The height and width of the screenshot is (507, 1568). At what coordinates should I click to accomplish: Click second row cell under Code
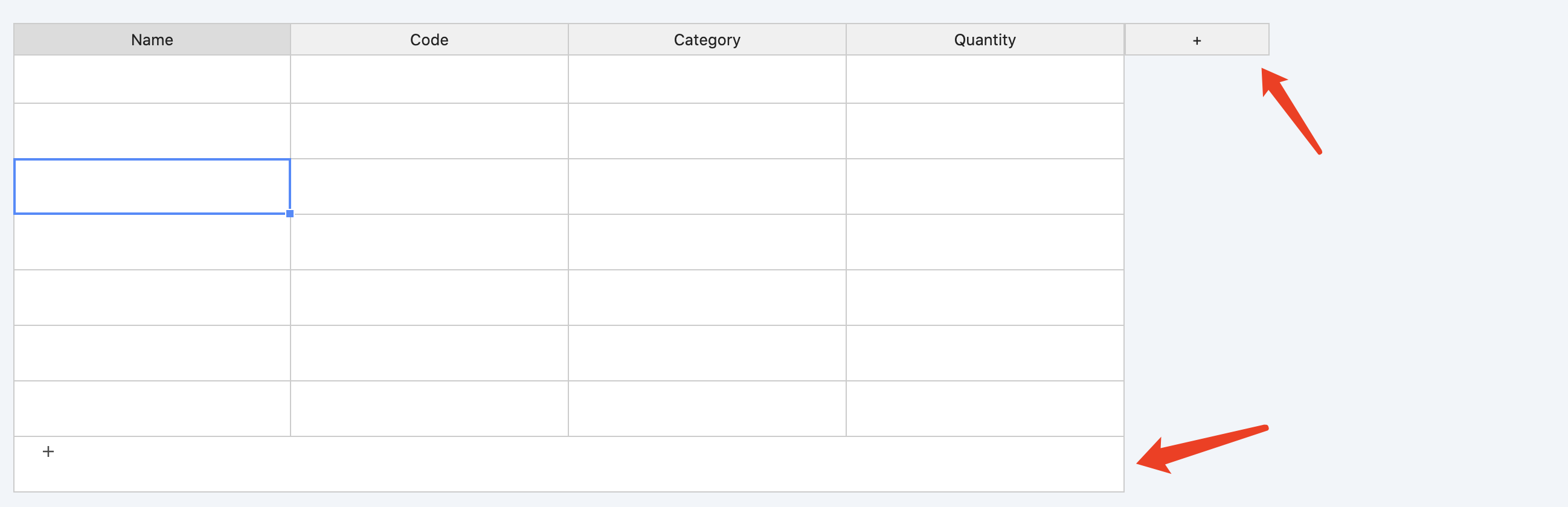tap(429, 132)
